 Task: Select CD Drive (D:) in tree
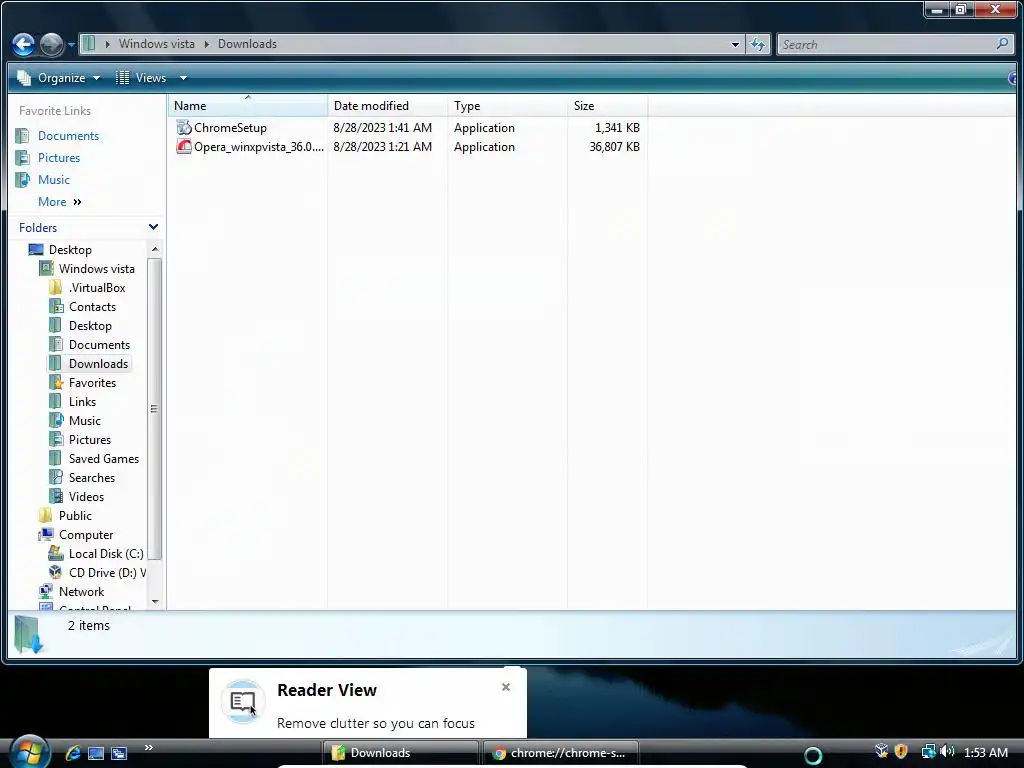click(107, 573)
